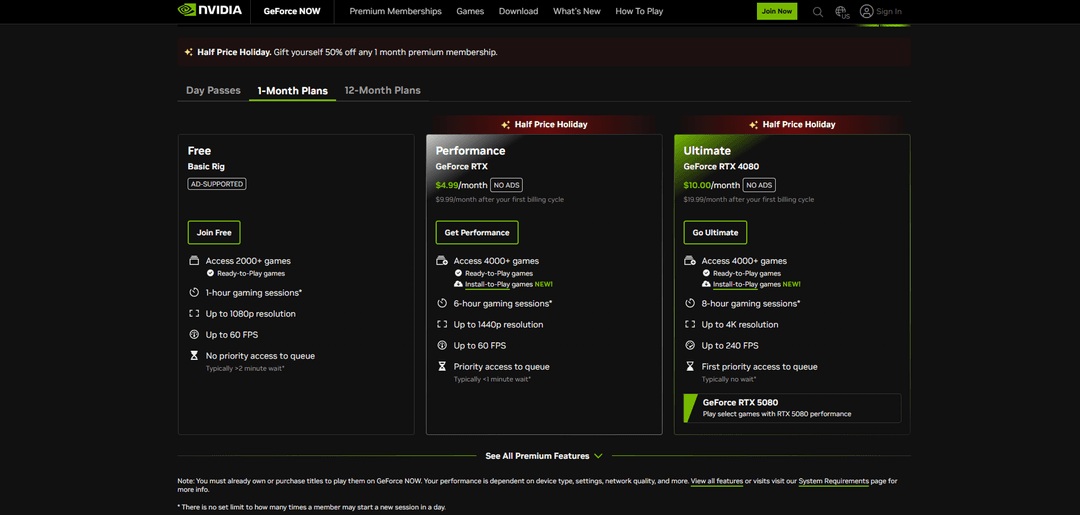This screenshot has width=1080, height=515.
Task: Click the green Join Now button
Action: [x=777, y=12]
